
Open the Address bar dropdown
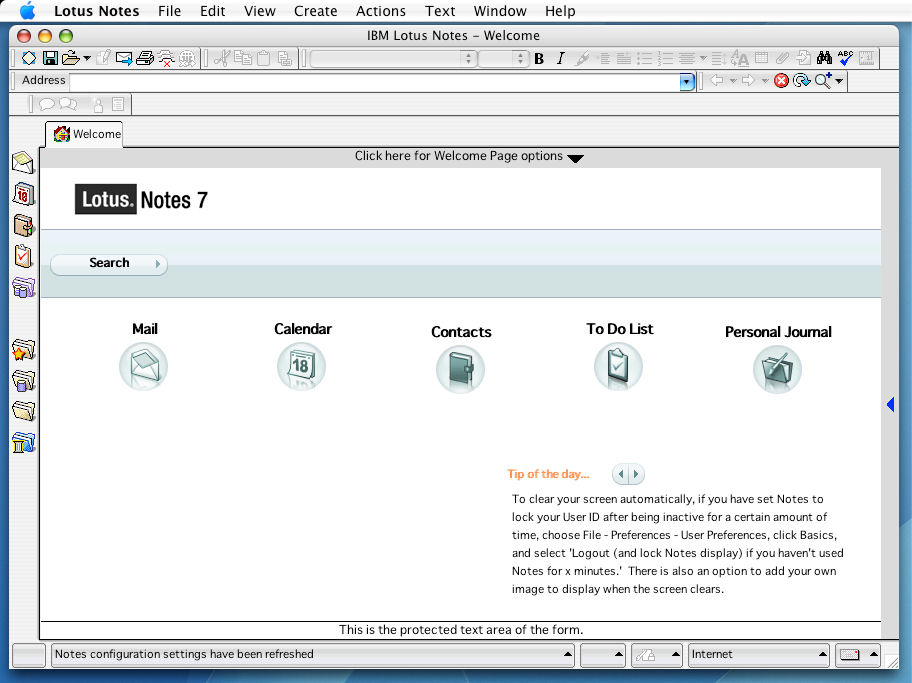[x=687, y=81]
